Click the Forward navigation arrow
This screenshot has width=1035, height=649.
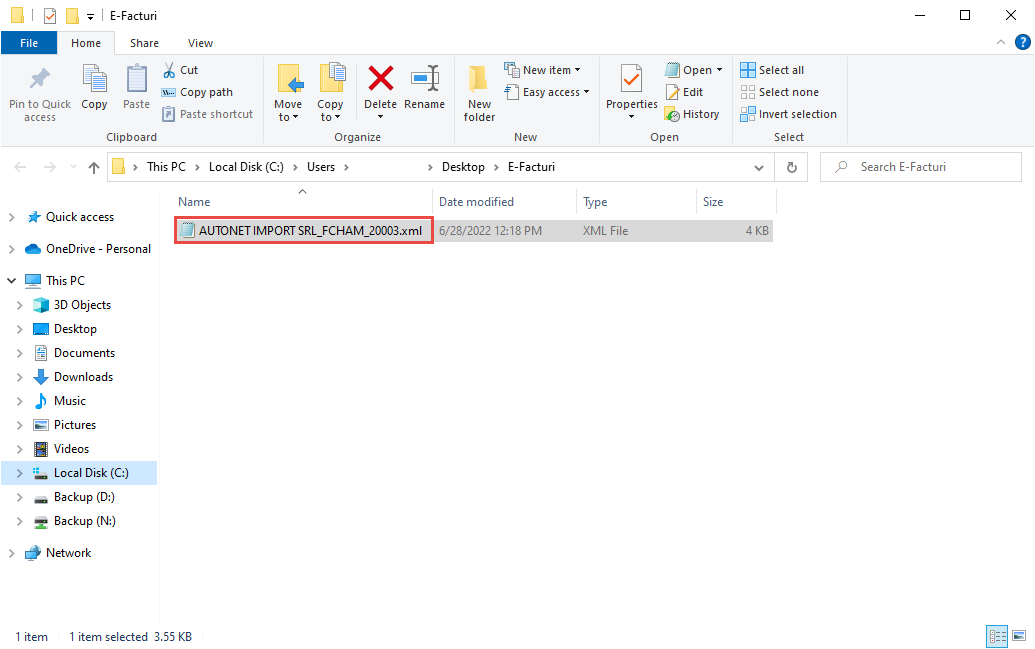pos(50,168)
